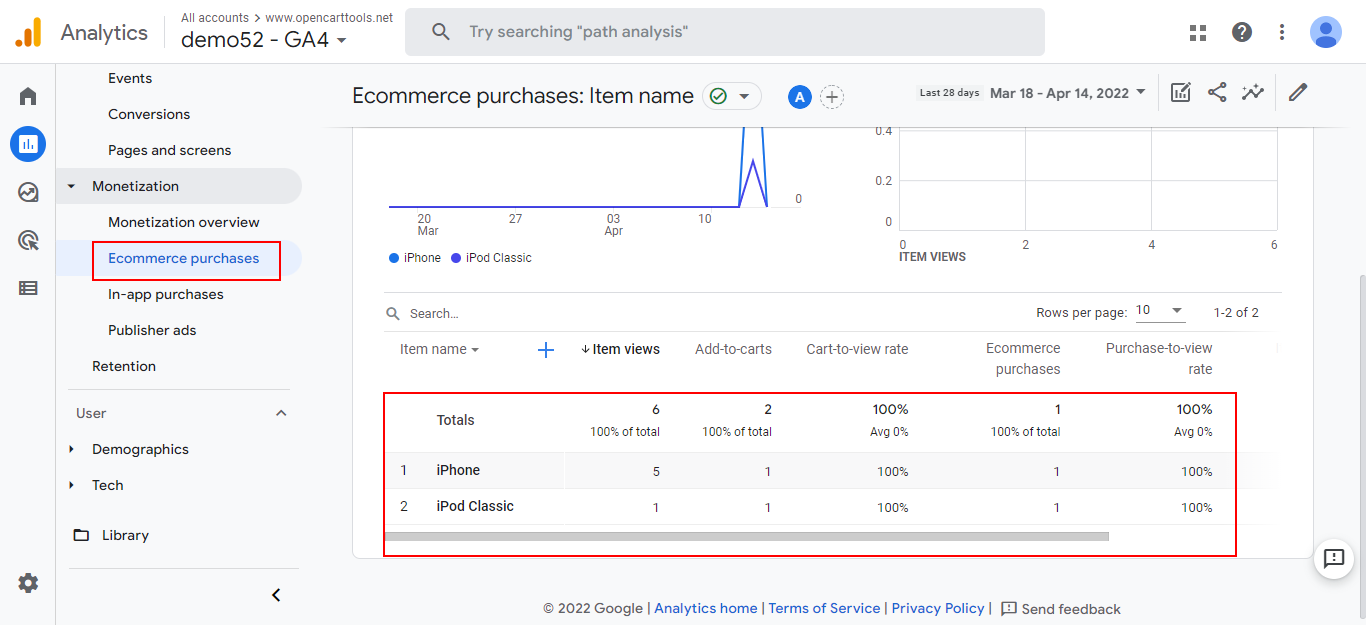The width and height of the screenshot is (1366, 625).
Task: Open the Admin gear icon
Action: (28, 583)
